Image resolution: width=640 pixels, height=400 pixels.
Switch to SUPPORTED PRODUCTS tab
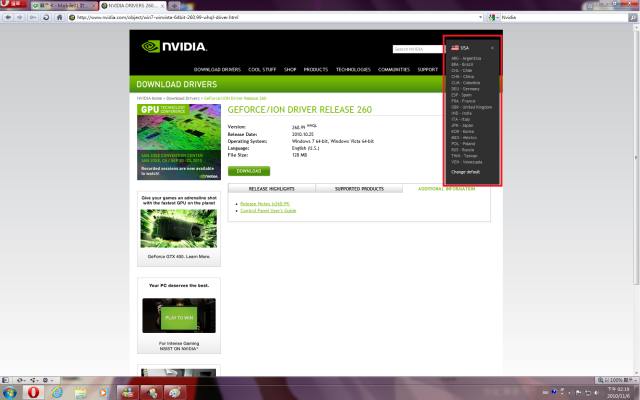coord(359,189)
